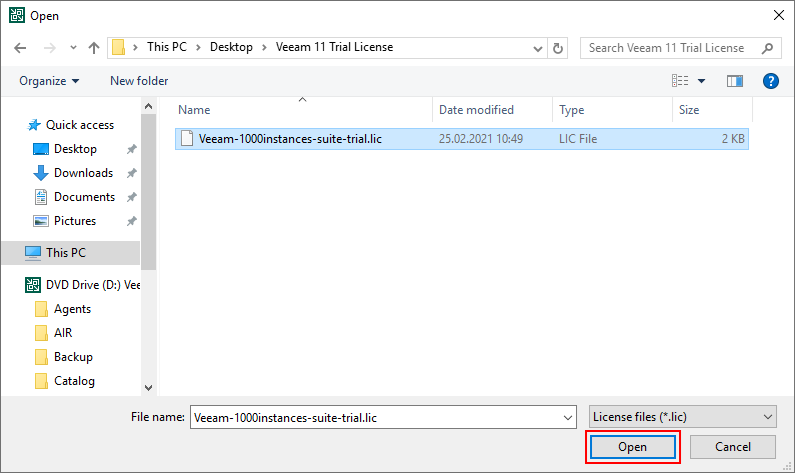Click the pin icon beside Pictures
Viewport: 795px width, 473px height.
pyautogui.click(x=132, y=221)
